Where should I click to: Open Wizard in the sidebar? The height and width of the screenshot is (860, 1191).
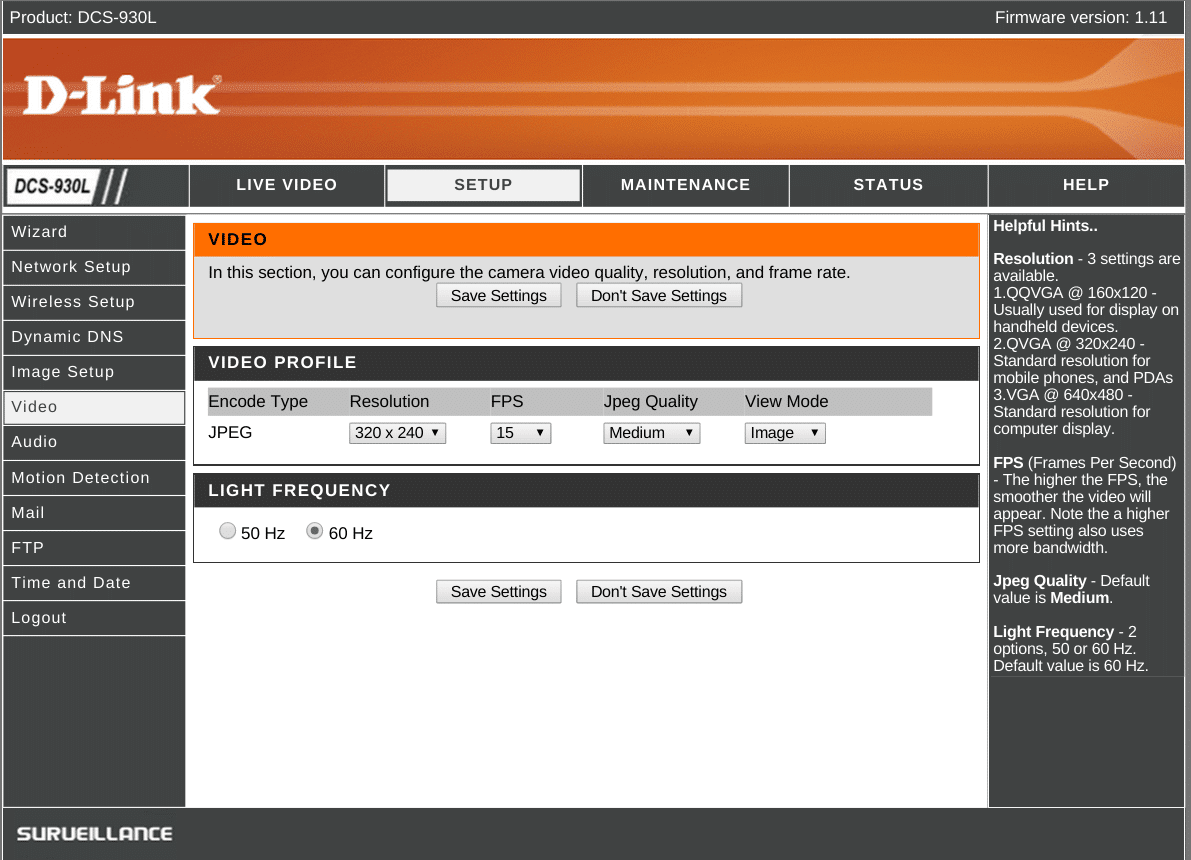pyautogui.click(x=94, y=232)
